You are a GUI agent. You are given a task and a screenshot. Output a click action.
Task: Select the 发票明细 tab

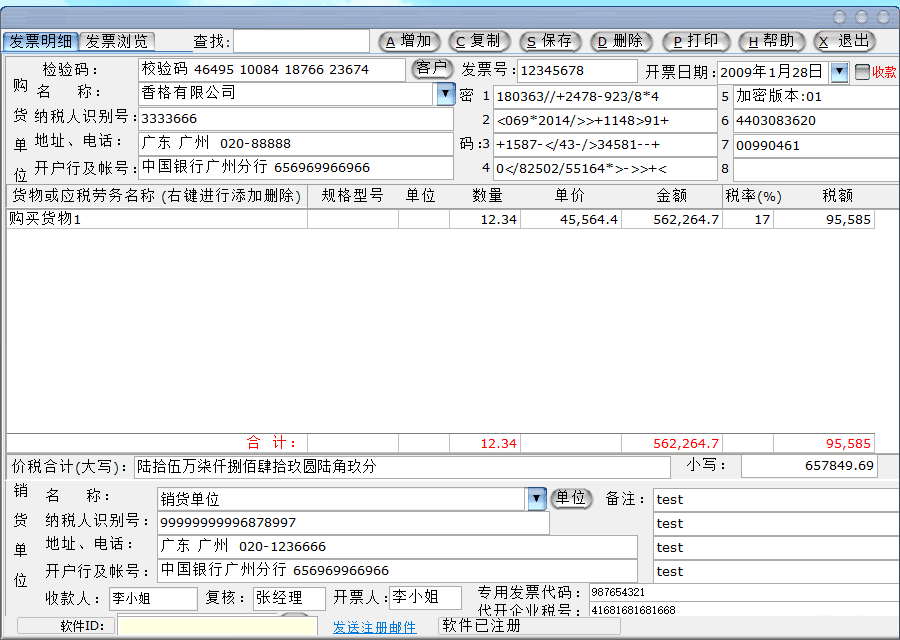40,41
